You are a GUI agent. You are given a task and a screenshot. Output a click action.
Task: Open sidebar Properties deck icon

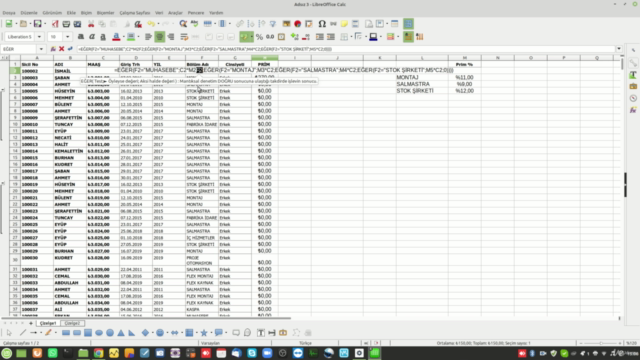point(633,63)
